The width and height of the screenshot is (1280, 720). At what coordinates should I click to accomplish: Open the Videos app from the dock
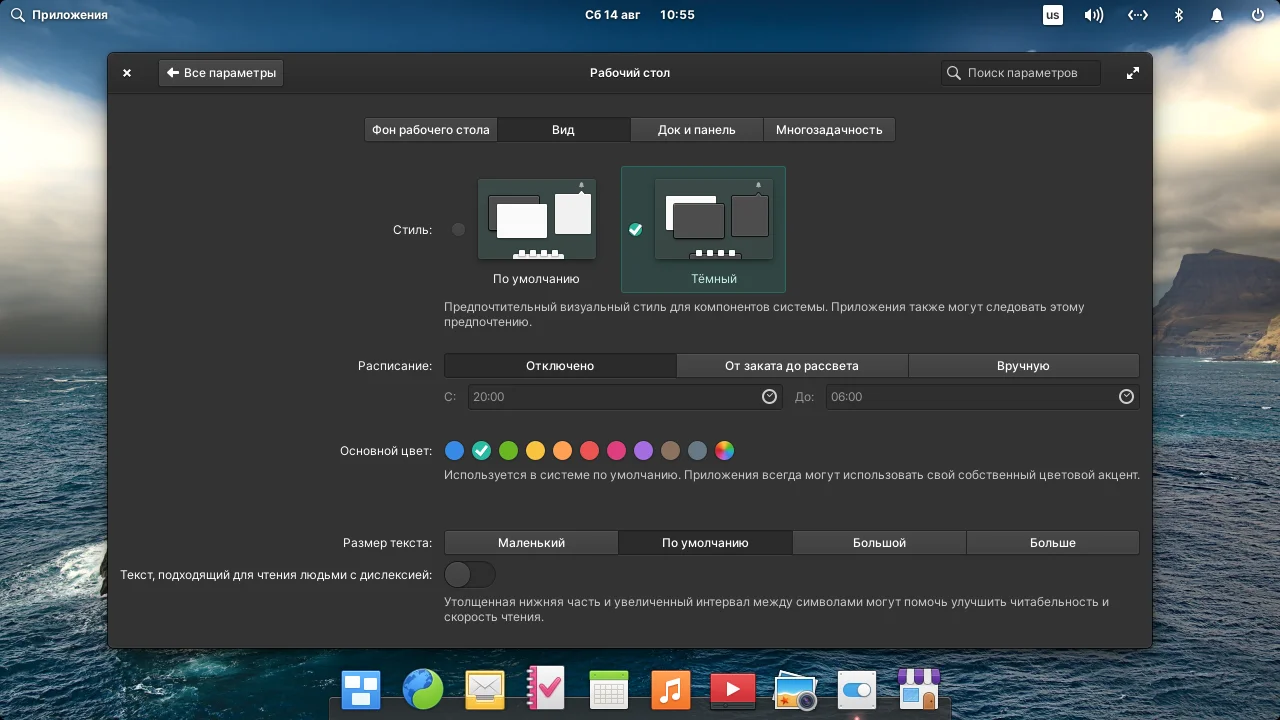(x=732, y=689)
